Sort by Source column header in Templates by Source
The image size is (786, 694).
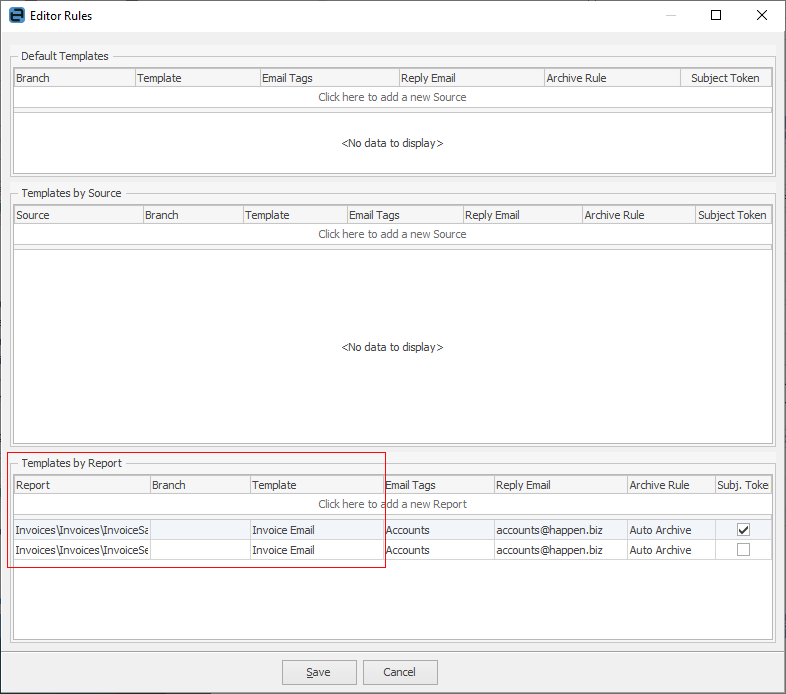tap(78, 215)
